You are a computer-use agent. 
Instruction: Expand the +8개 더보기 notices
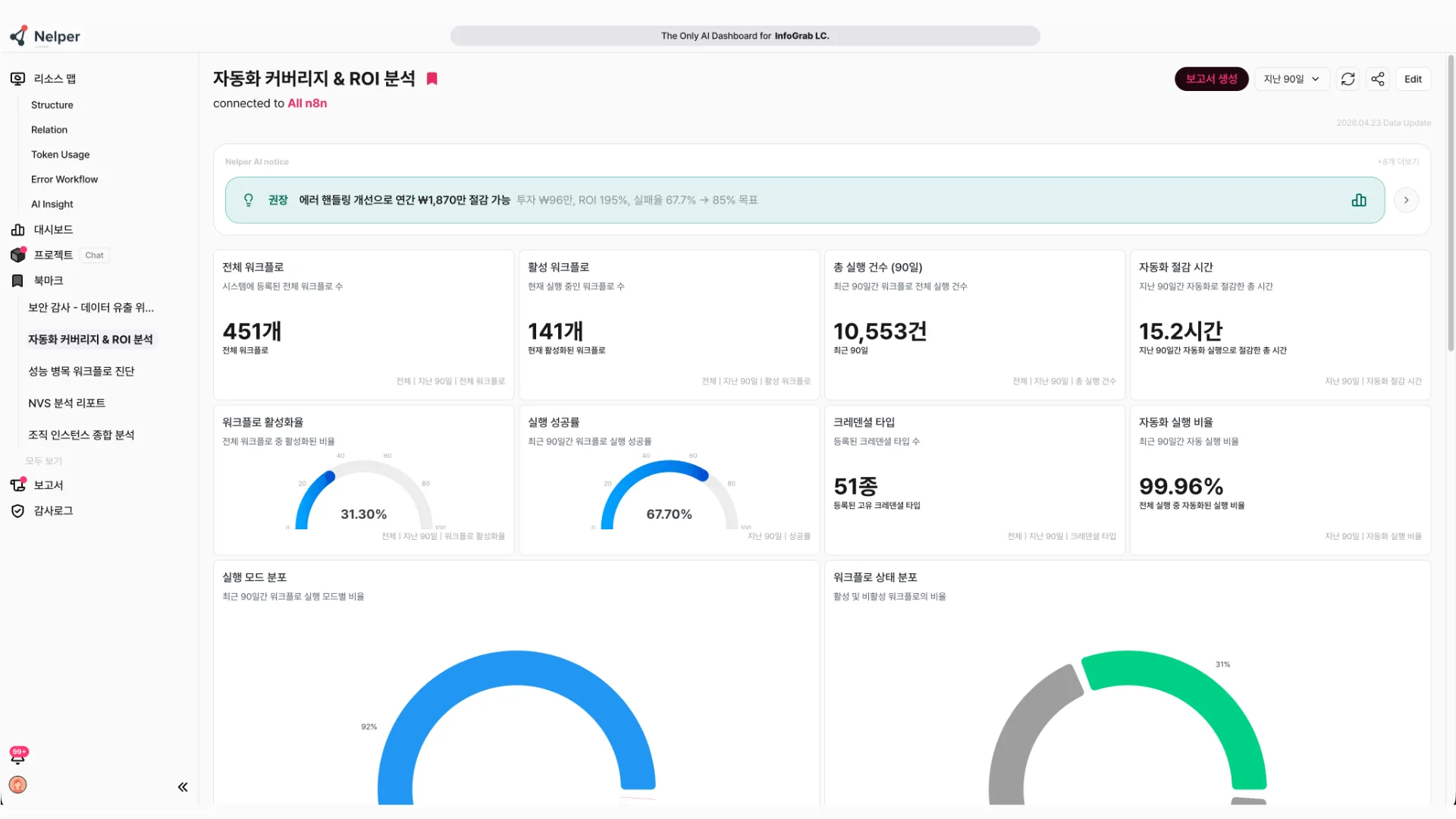pyautogui.click(x=1398, y=162)
